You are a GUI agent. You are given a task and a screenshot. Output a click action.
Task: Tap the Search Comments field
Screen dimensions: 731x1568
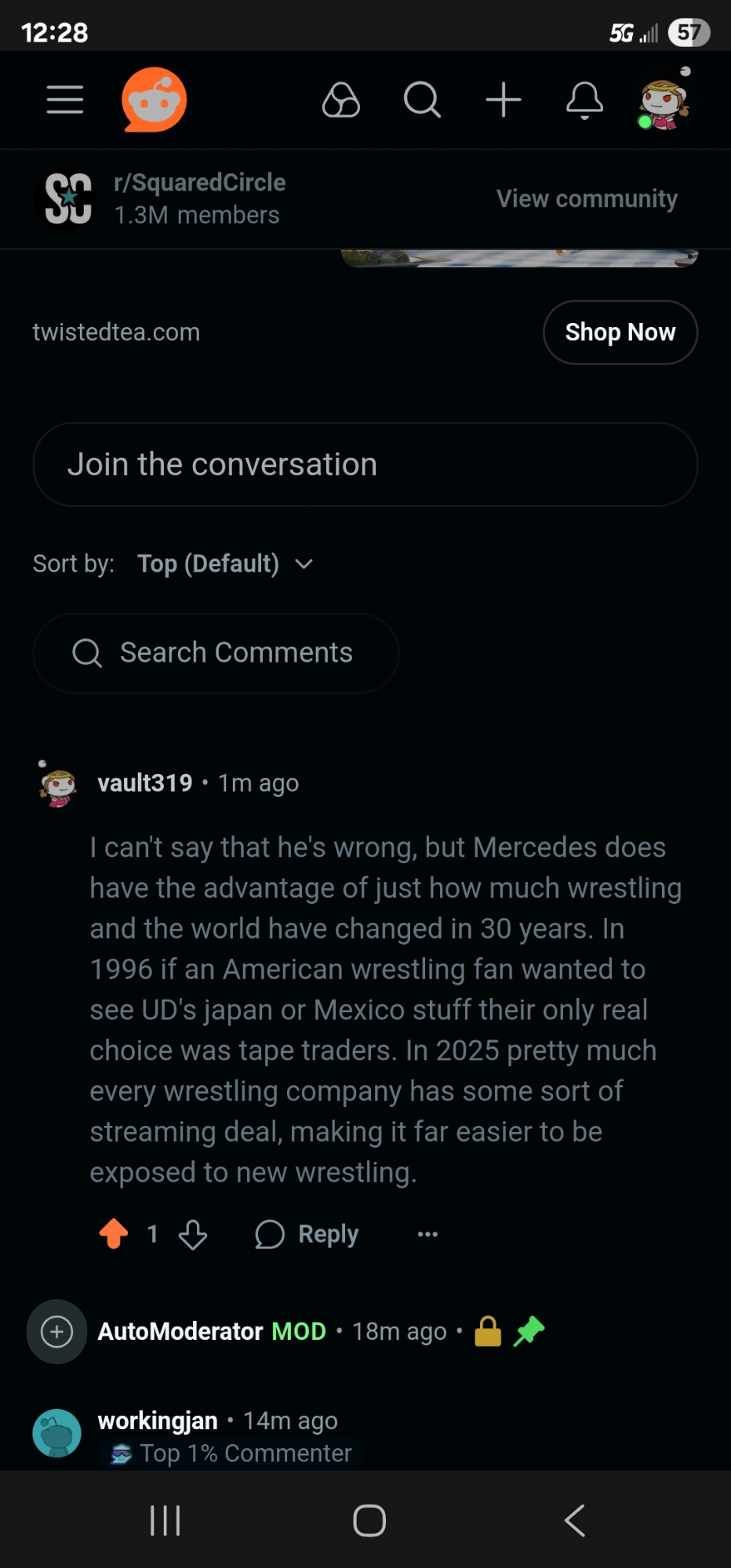(x=216, y=652)
